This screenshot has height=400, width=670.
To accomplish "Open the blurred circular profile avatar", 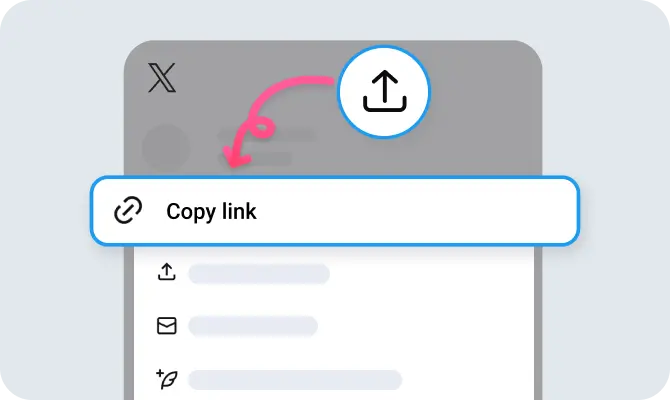I will click(x=166, y=147).
